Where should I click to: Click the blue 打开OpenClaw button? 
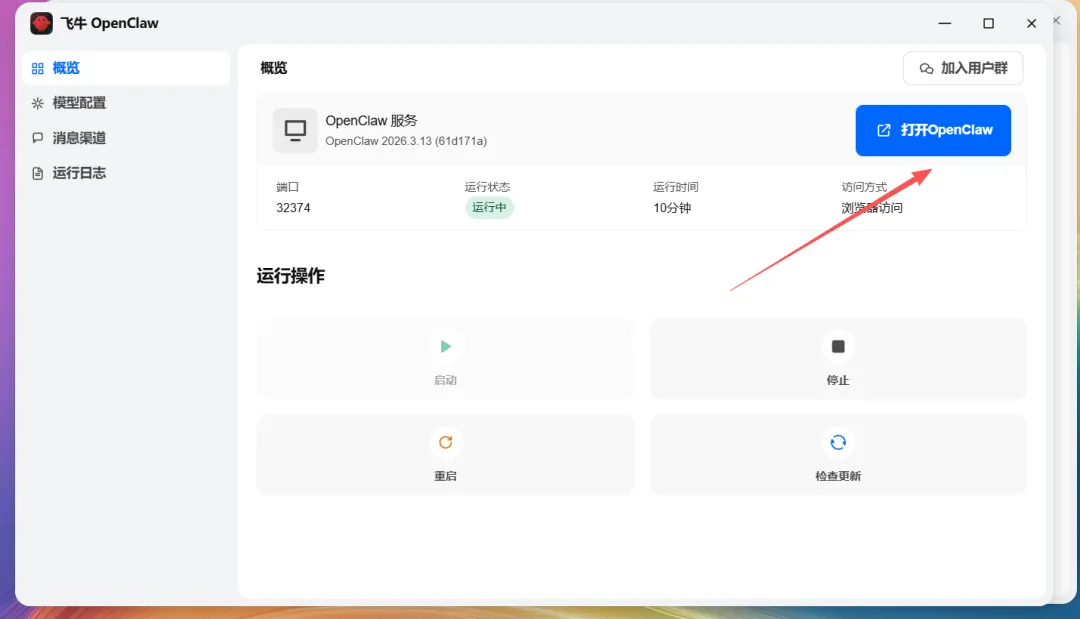click(933, 130)
